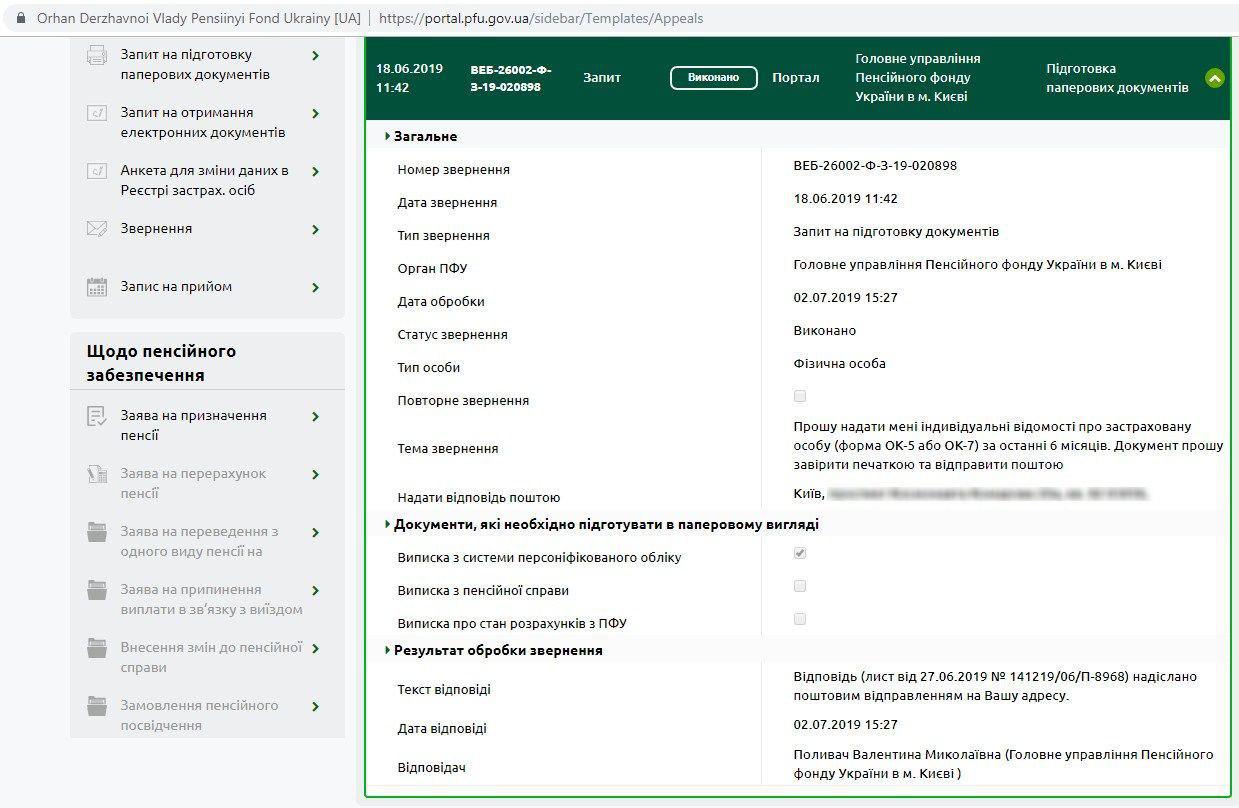Click the Виконано status button

pos(714,78)
